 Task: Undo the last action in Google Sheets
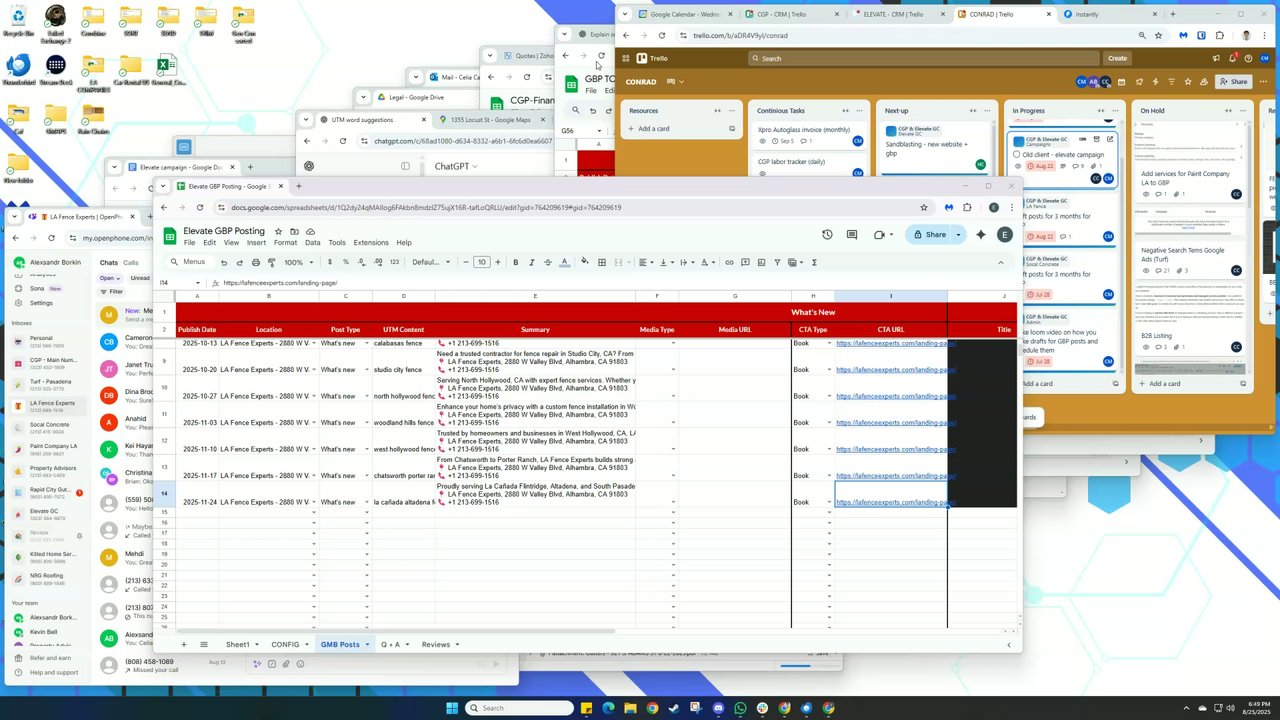click(223, 262)
